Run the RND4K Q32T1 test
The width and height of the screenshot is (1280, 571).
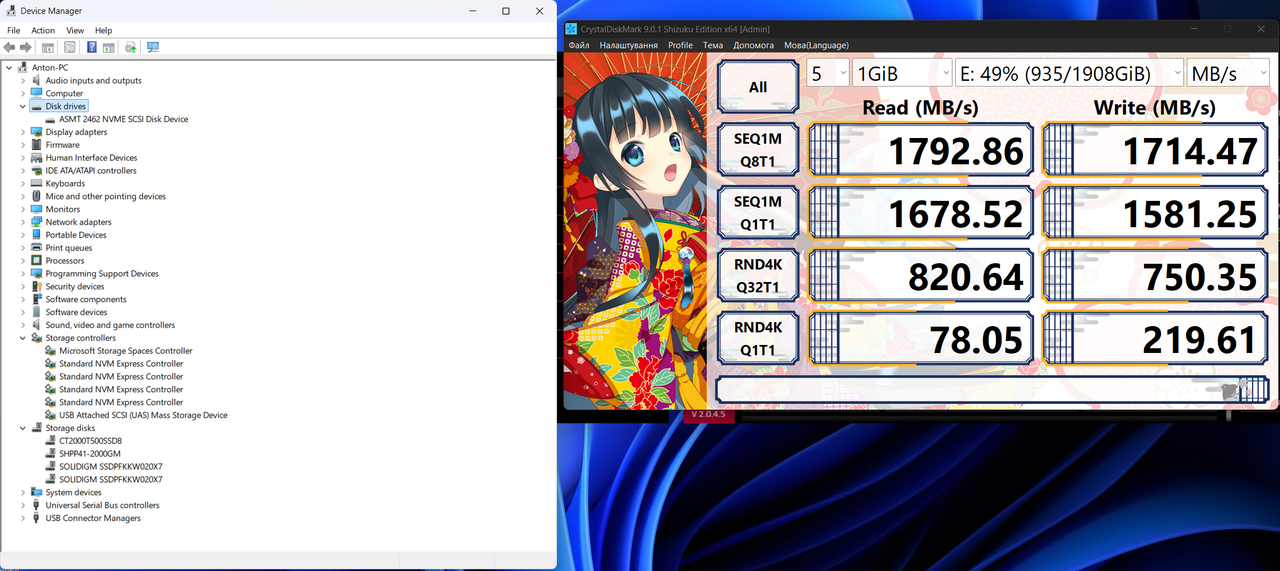coord(758,275)
